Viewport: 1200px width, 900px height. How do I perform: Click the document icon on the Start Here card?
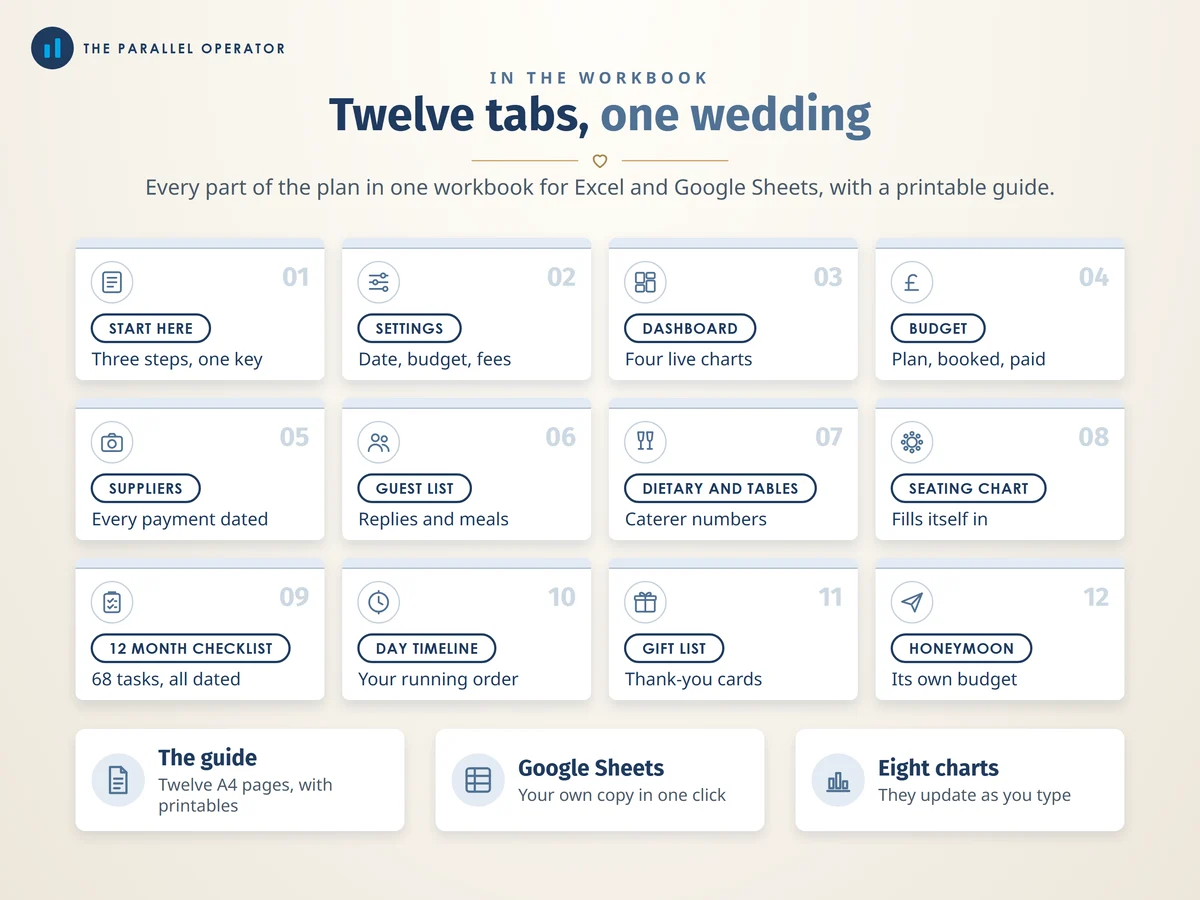click(112, 282)
